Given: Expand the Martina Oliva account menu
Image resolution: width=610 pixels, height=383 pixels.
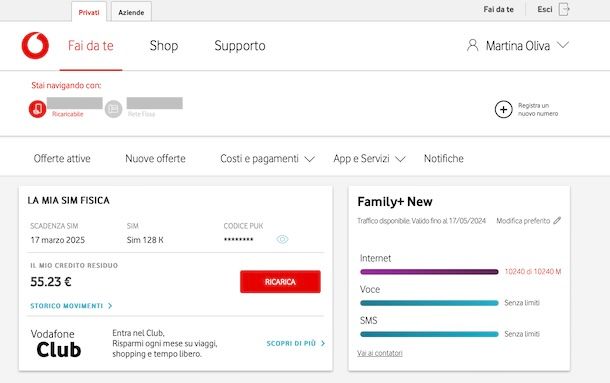Looking at the screenshot, I should coord(563,45).
